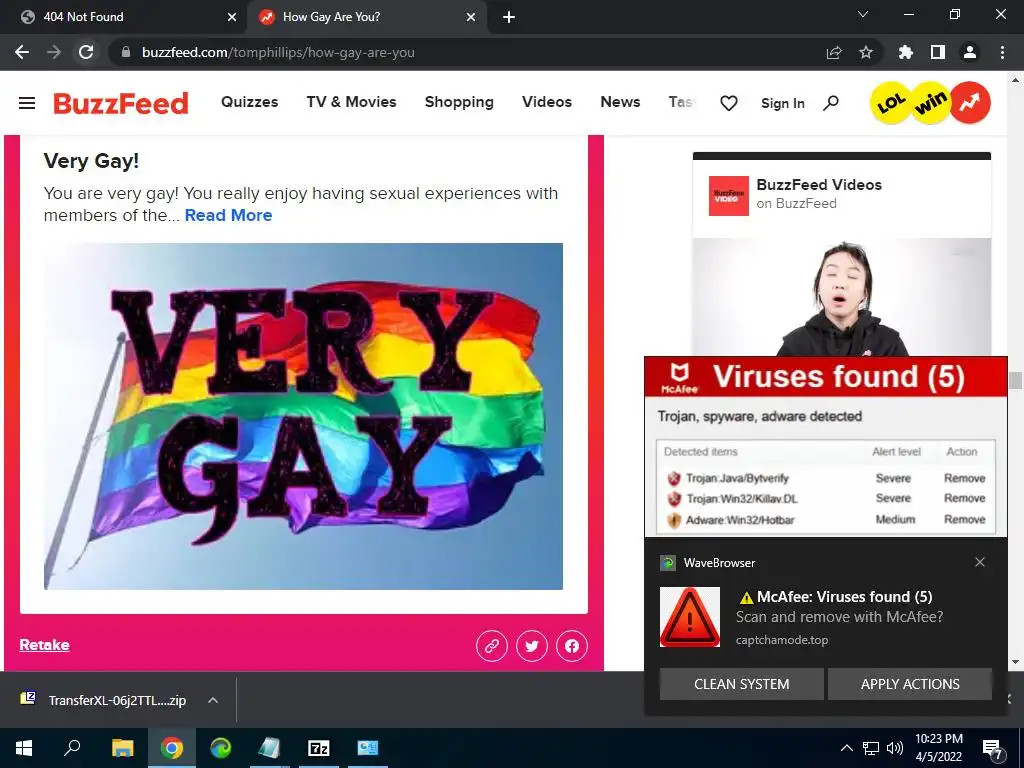Viewport: 1024px width, 768px height.
Task: Click the Sign In link
Action: coord(782,103)
